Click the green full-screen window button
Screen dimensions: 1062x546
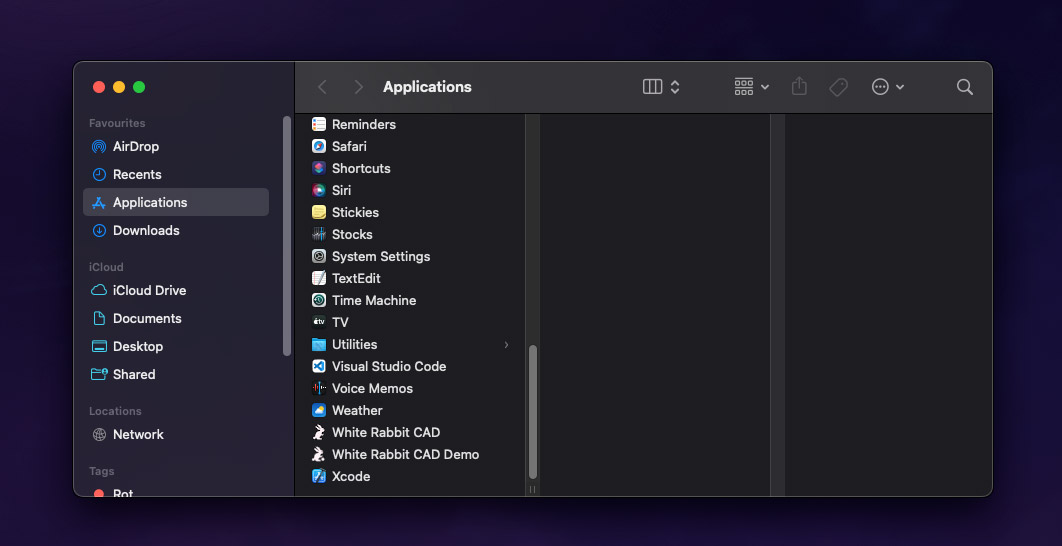[x=139, y=87]
